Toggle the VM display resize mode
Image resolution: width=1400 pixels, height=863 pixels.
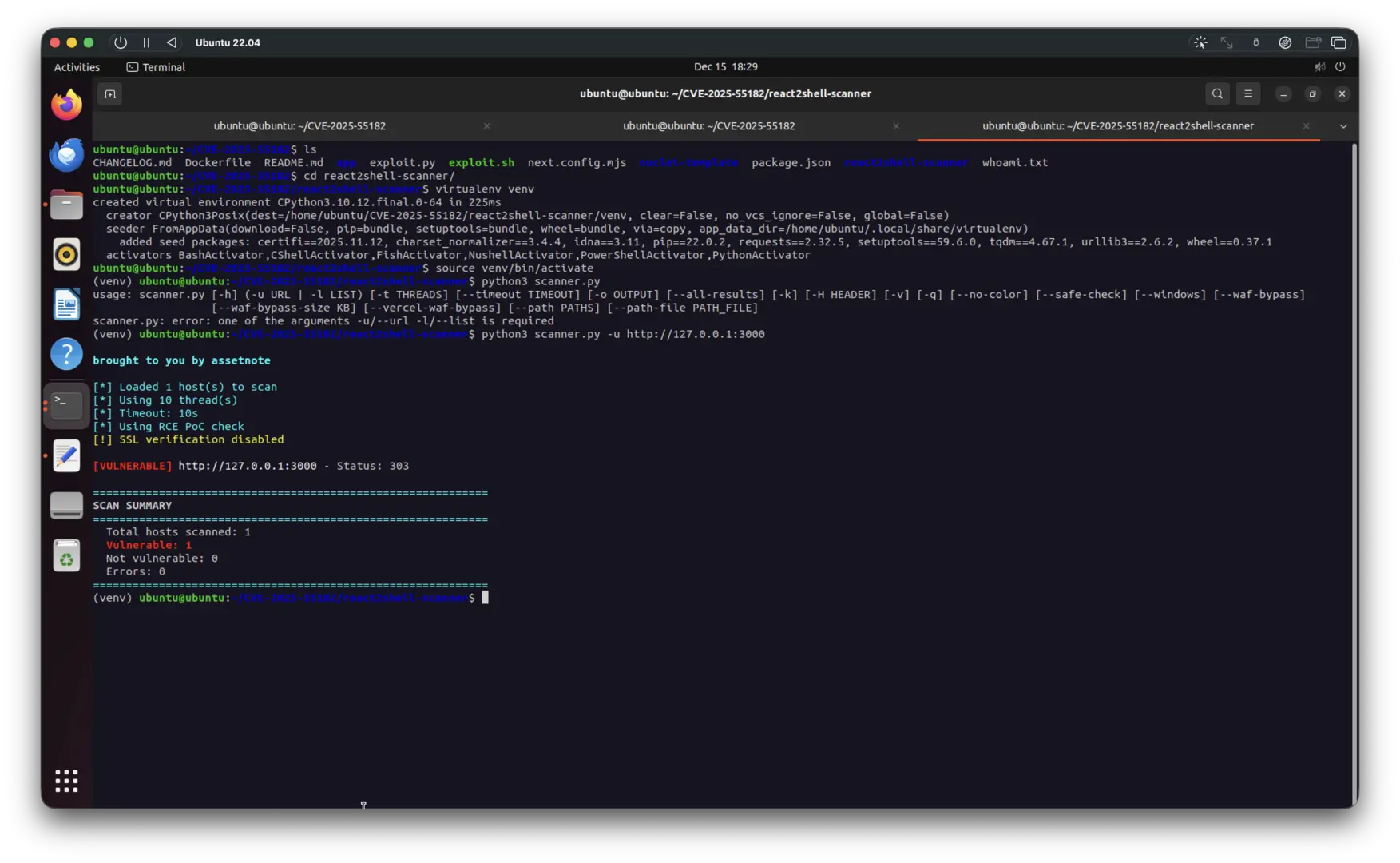click(1227, 42)
